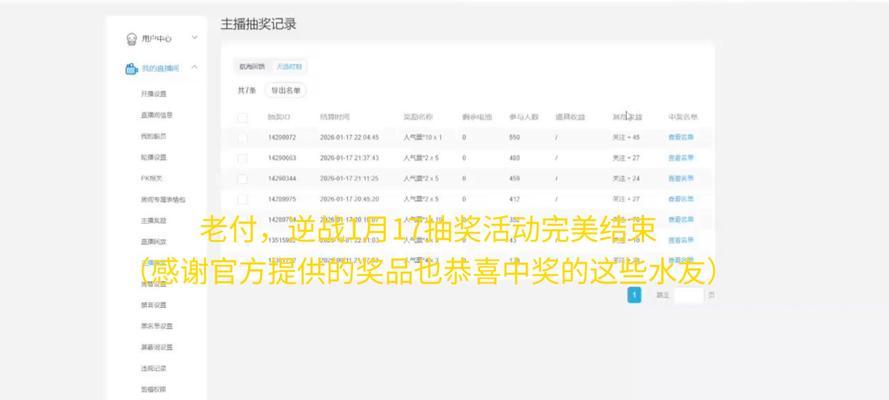Collapse the 我的直播间 menu chevron
The width and height of the screenshot is (889, 400).
[194, 67]
